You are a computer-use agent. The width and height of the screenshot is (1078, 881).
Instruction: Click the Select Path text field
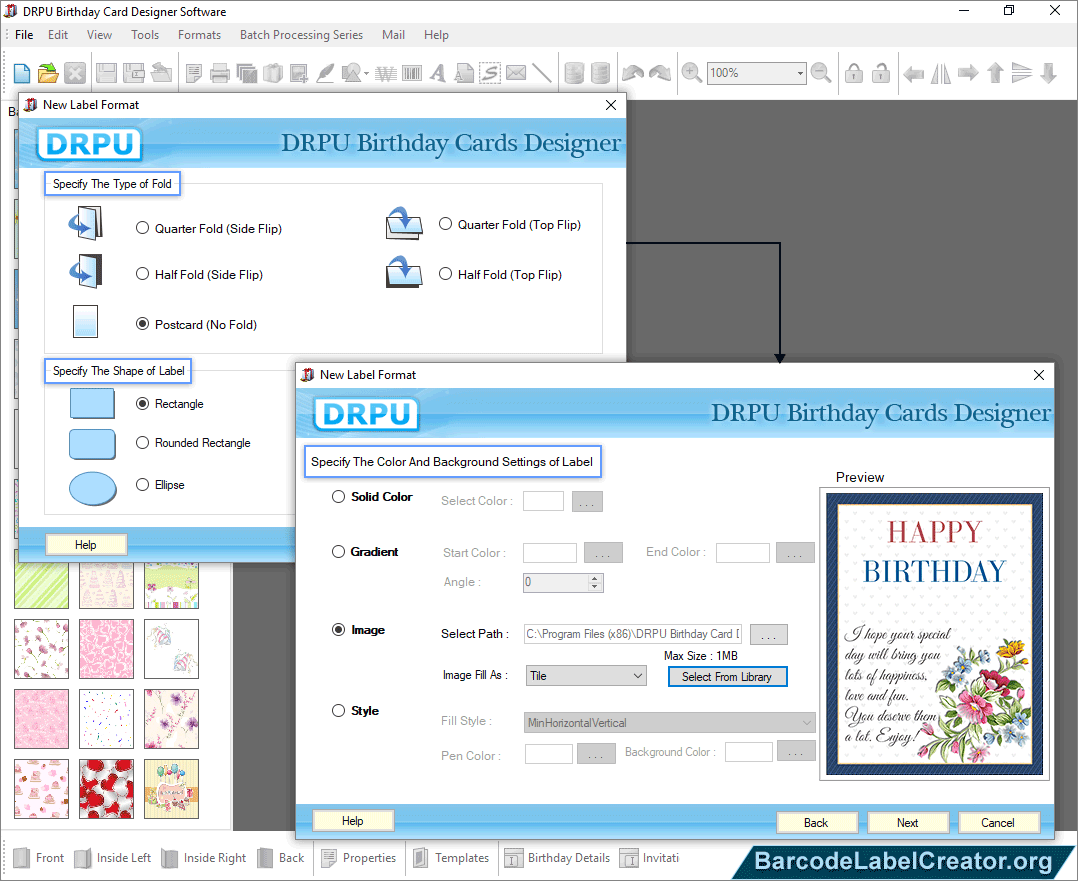633,634
